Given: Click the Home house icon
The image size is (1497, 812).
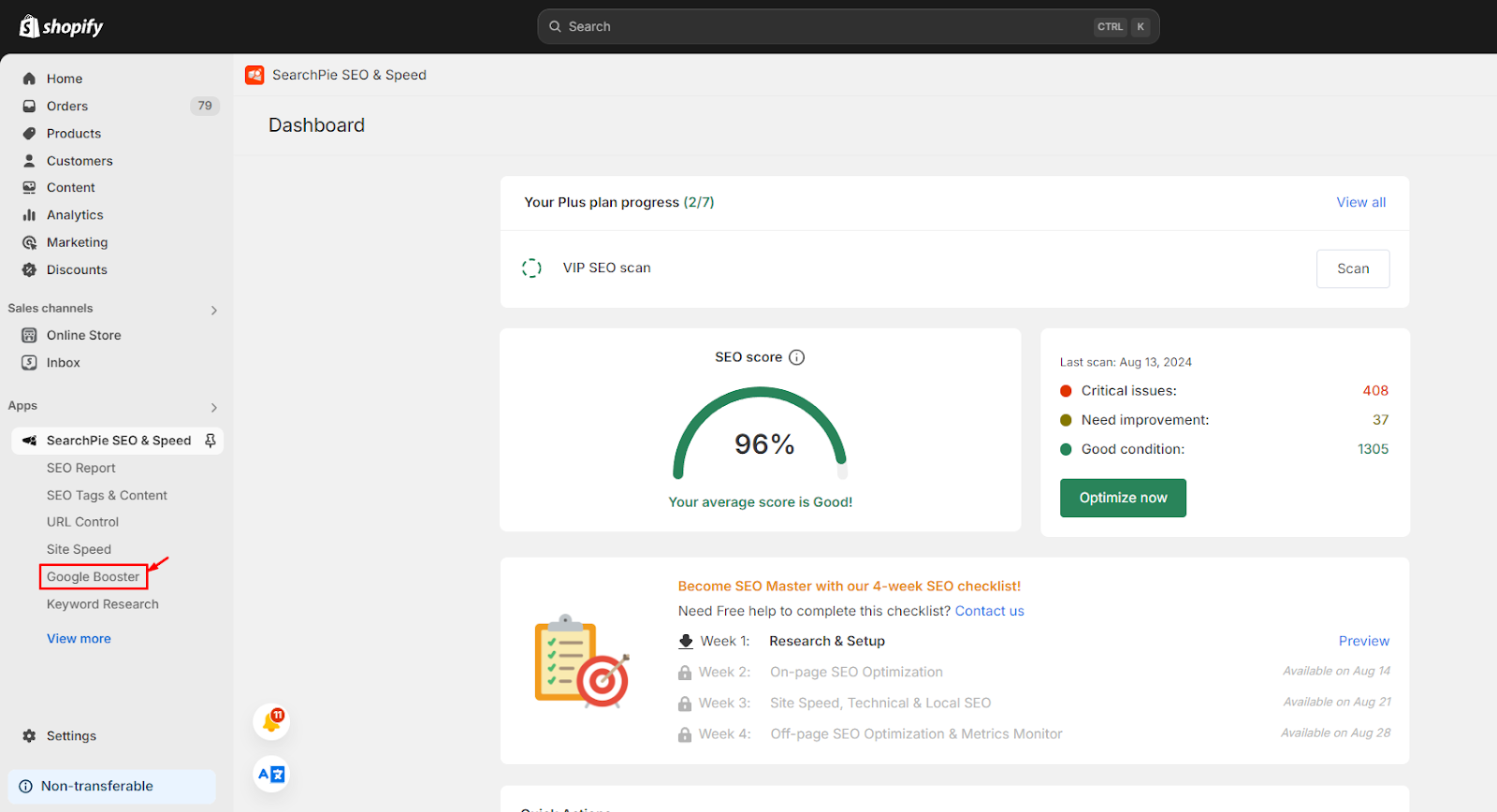Looking at the screenshot, I should point(29,79).
